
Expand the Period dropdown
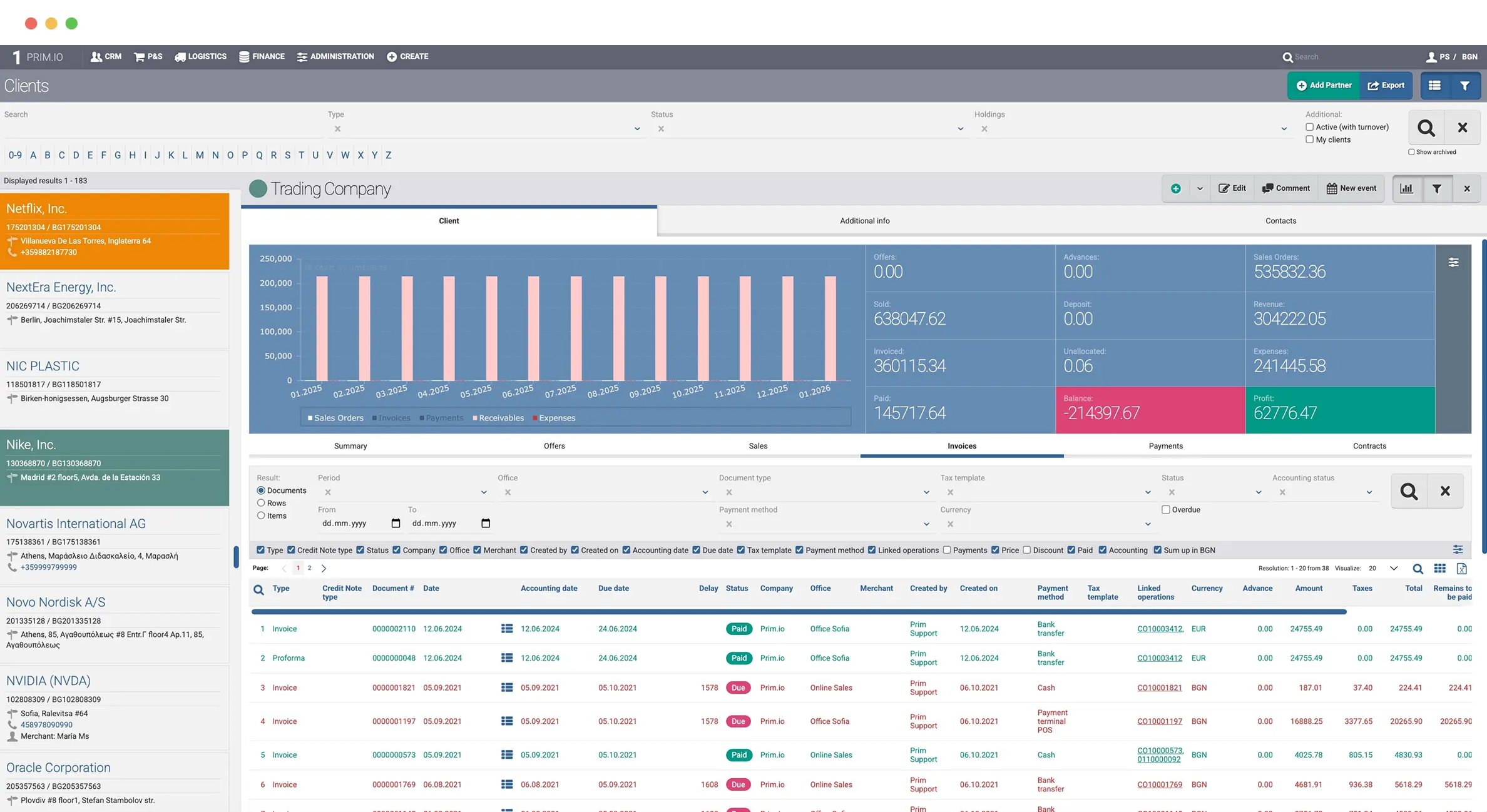tap(483, 492)
